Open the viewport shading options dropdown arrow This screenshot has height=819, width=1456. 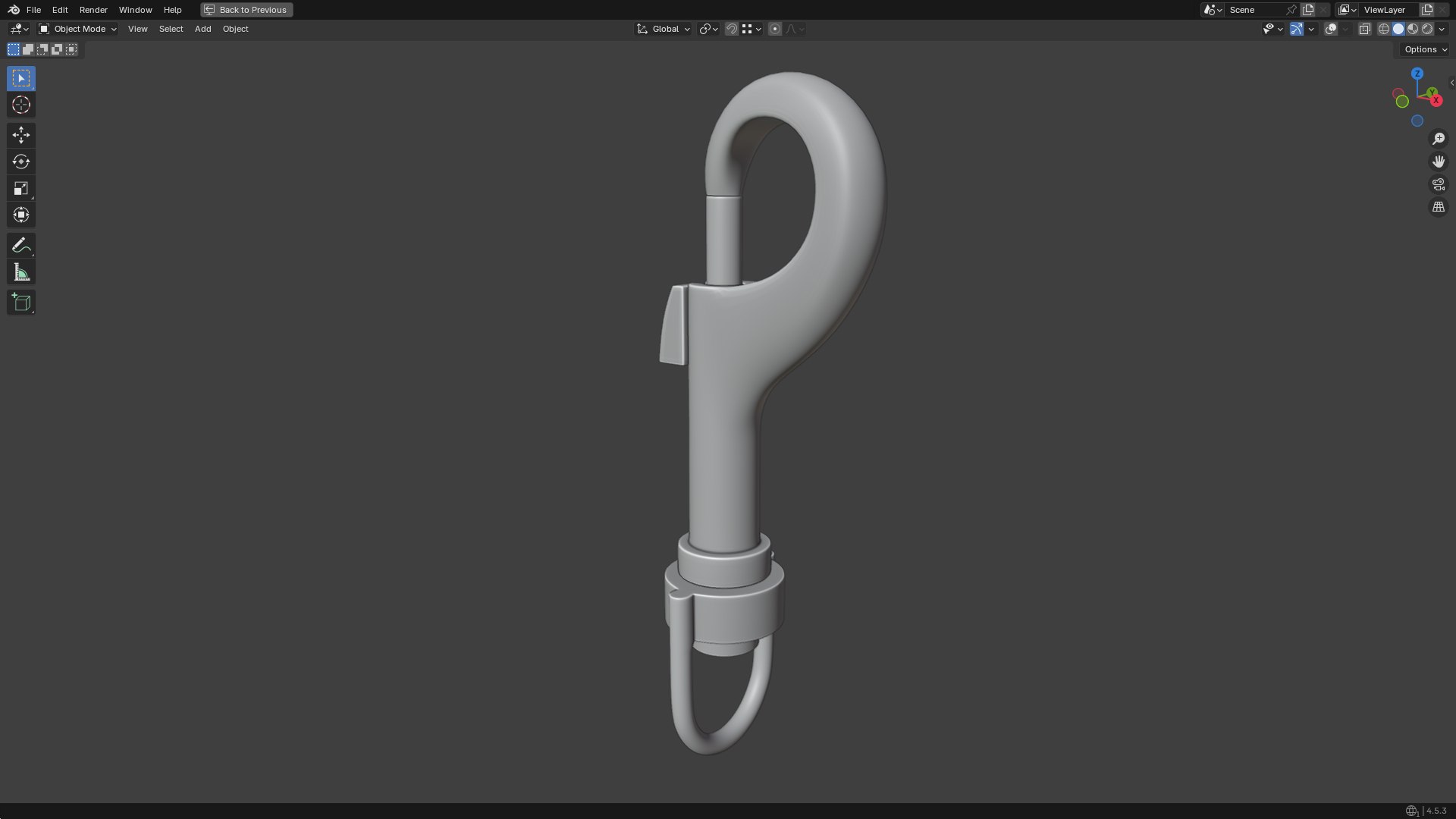tap(1442, 29)
